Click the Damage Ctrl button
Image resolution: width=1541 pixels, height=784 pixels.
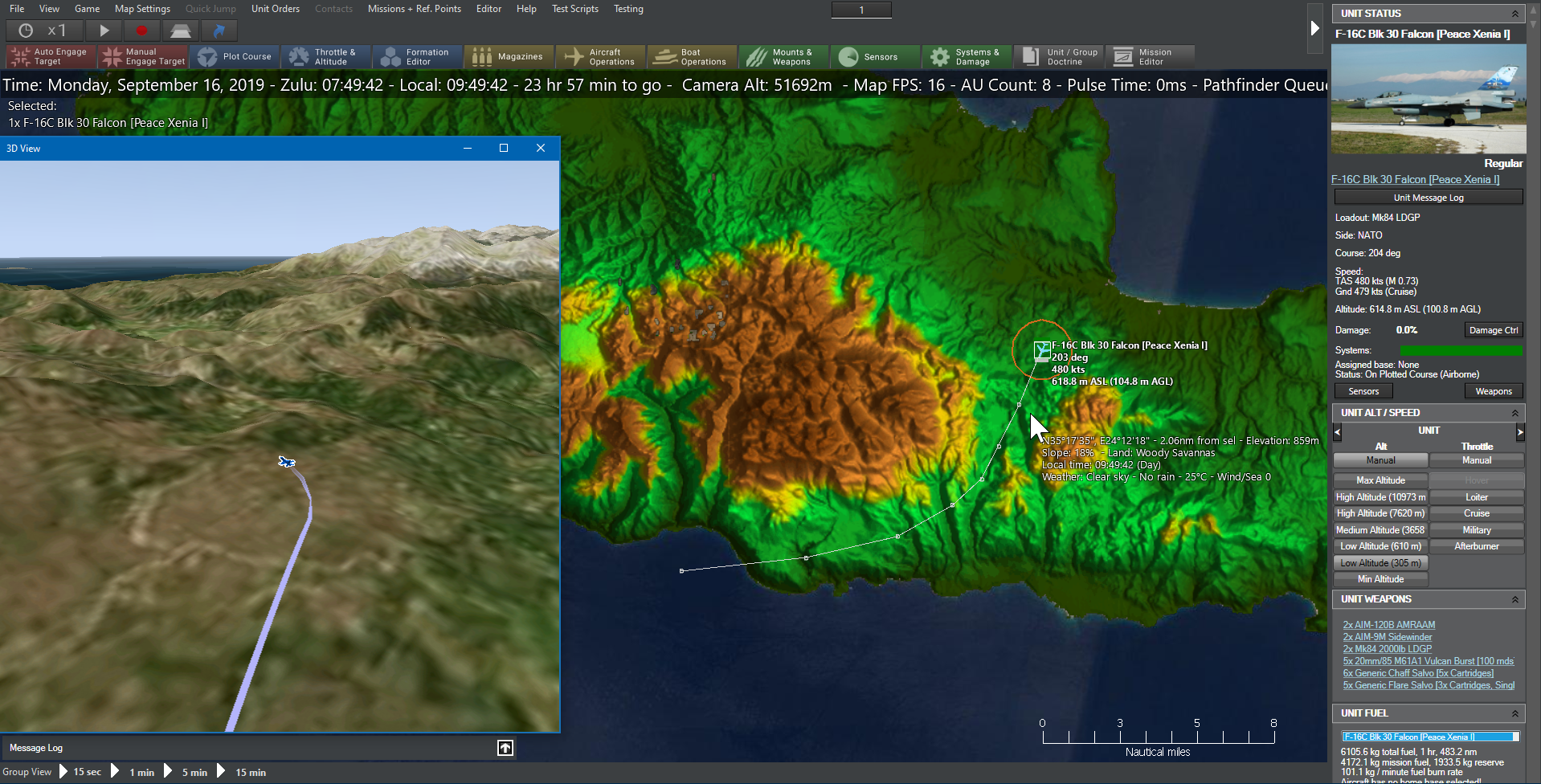click(1493, 330)
